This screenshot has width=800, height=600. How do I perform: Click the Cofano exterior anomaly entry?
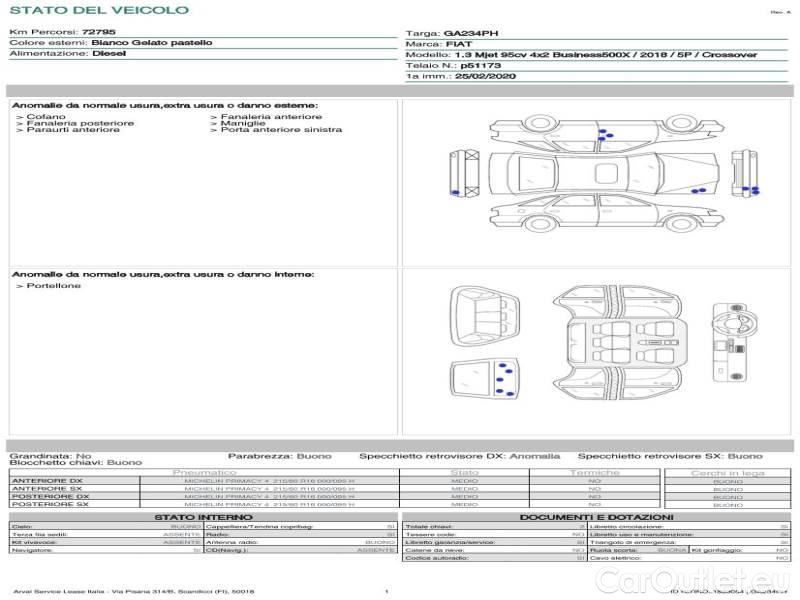46,117
